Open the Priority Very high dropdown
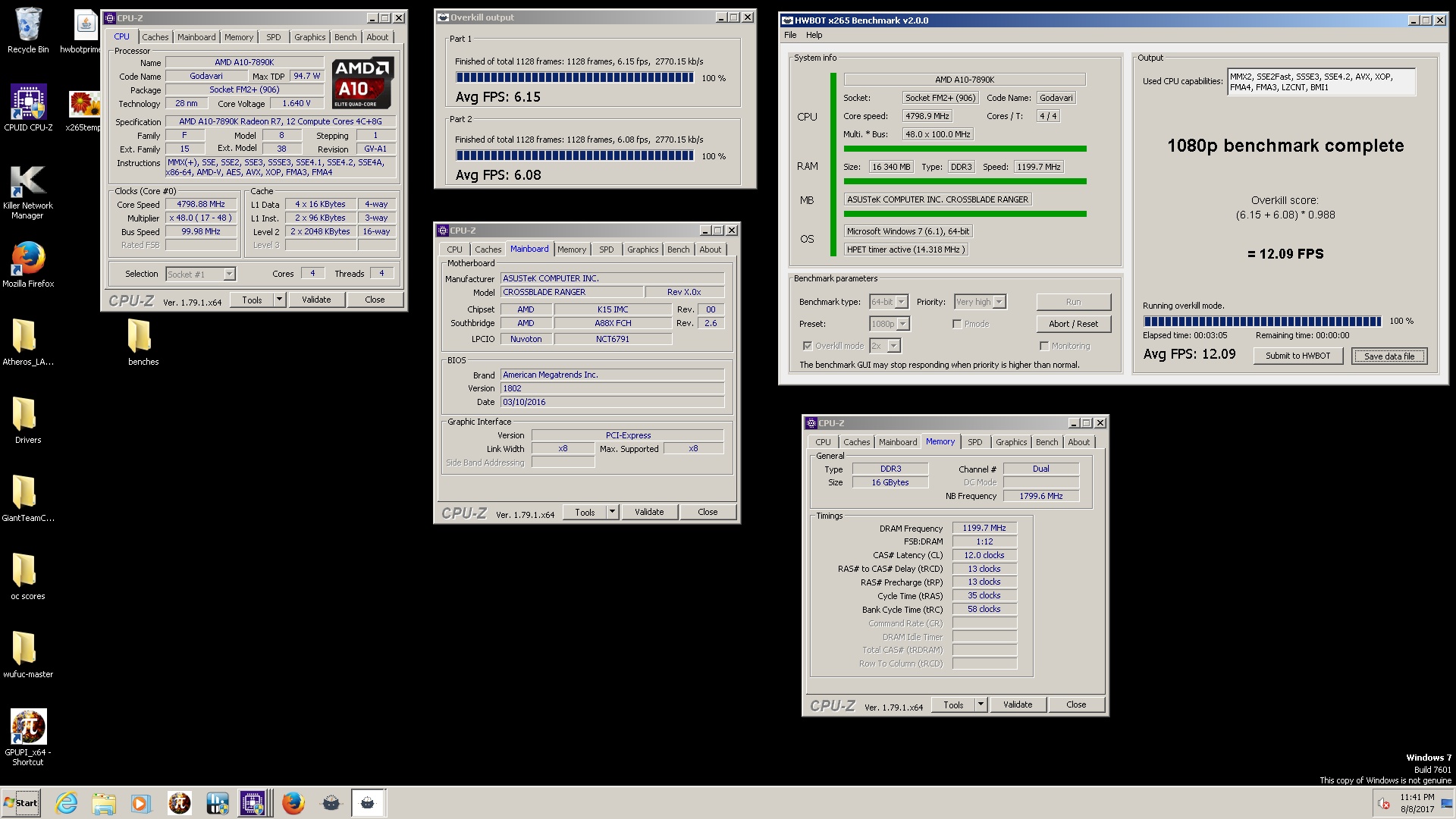 click(x=999, y=302)
